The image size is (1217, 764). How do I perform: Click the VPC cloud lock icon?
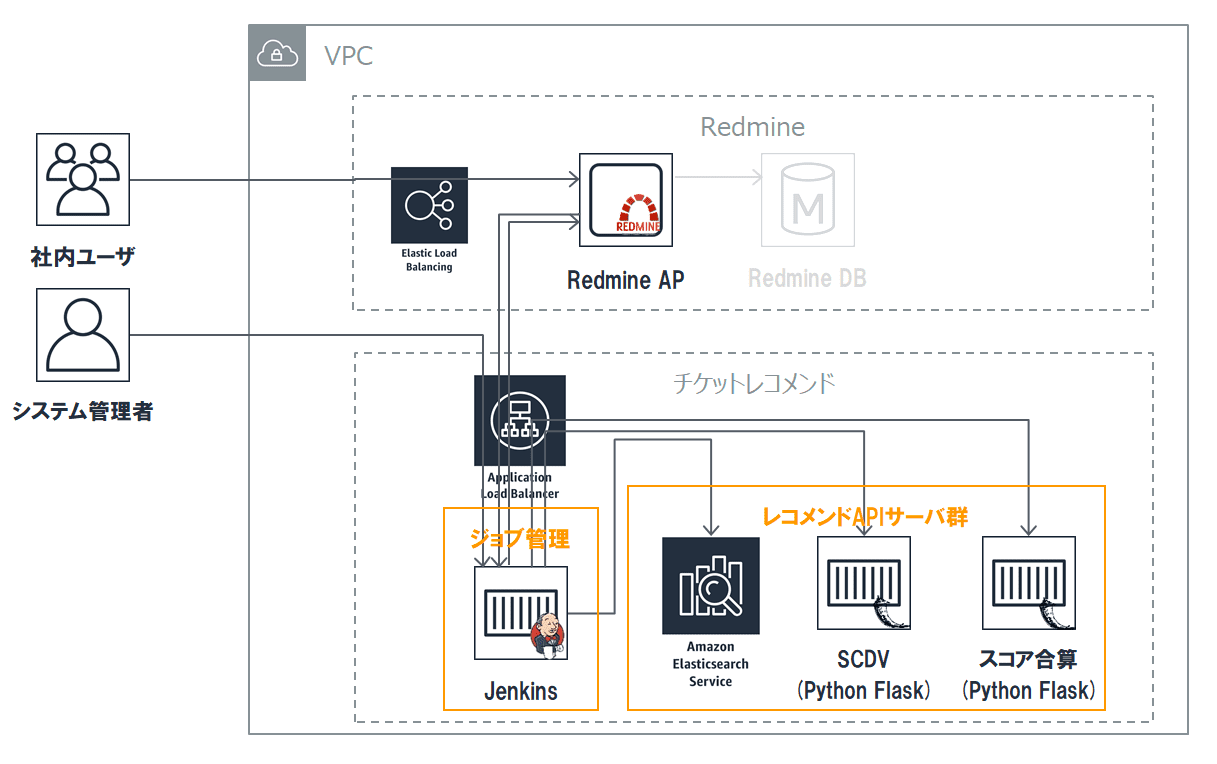pos(277,54)
